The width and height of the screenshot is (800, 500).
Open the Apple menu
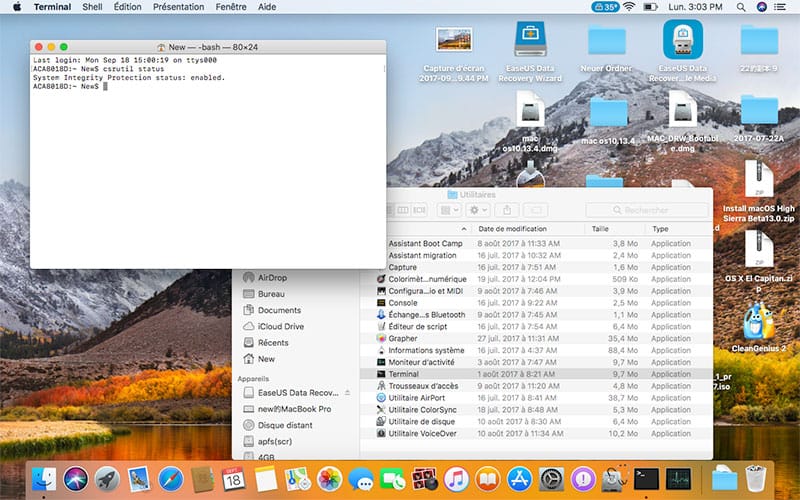click(x=17, y=7)
